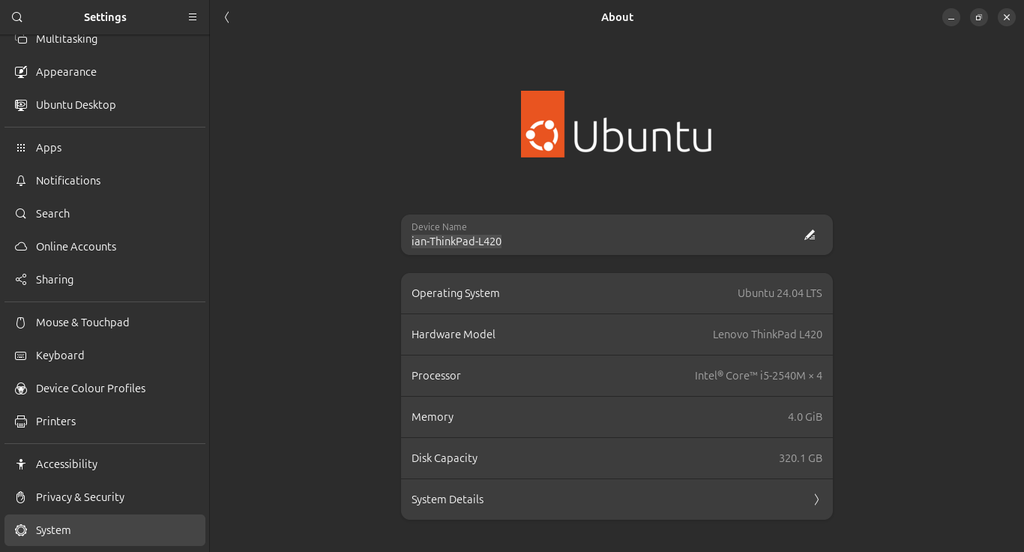Open the Settings hamburger menu
This screenshot has height=552, width=1024.
(193, 17)
